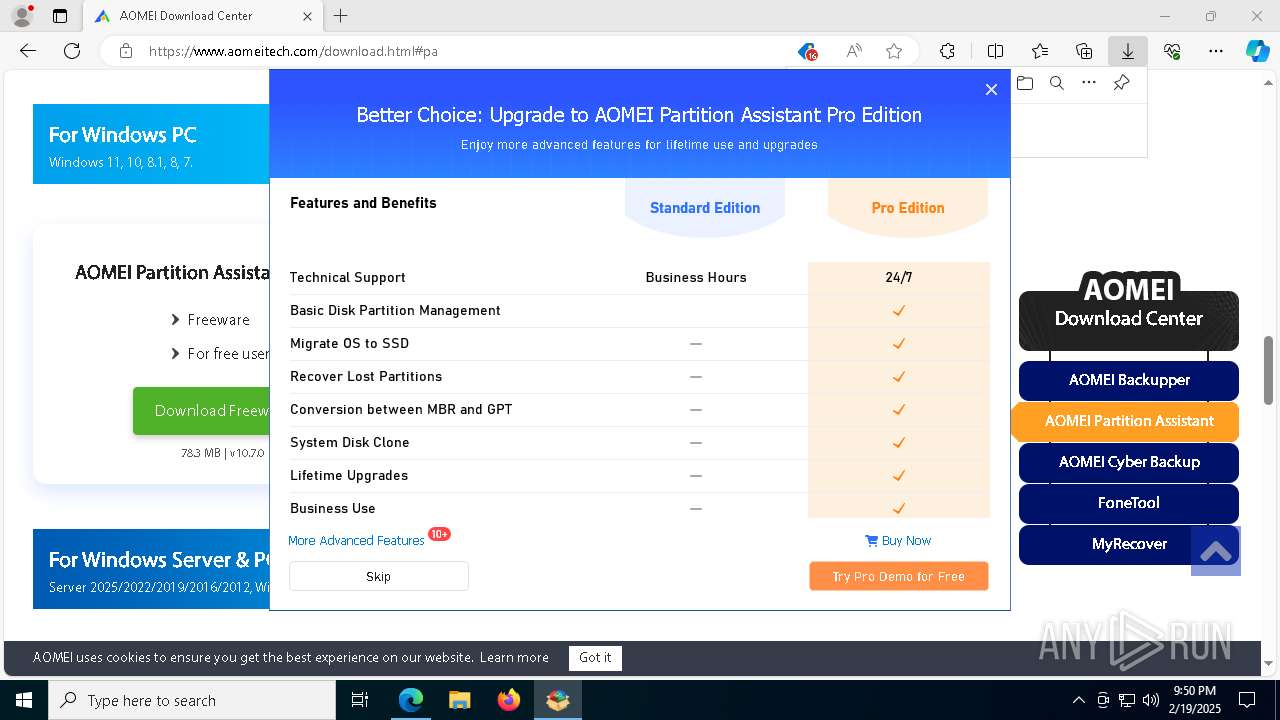Open the Buy Now link
This screenshot has width=1280, height=720.
tap(898, 540)
